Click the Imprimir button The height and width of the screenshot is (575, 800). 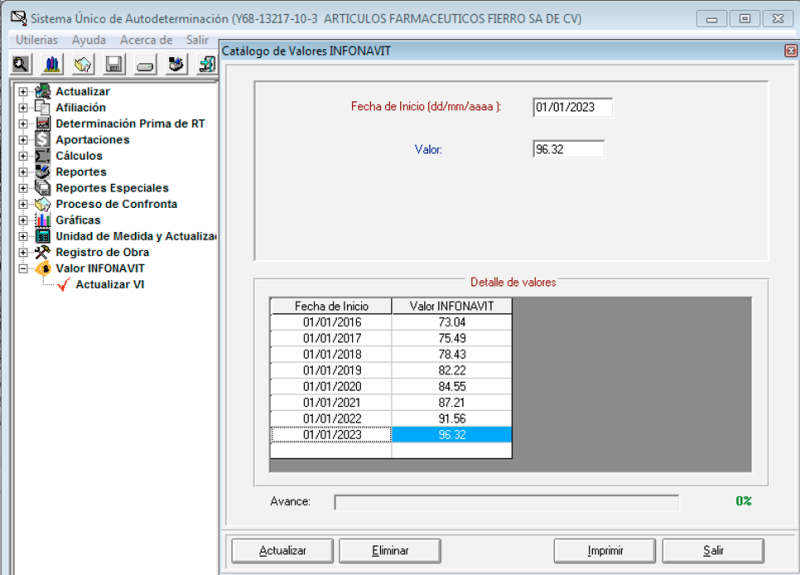[605, 551]
